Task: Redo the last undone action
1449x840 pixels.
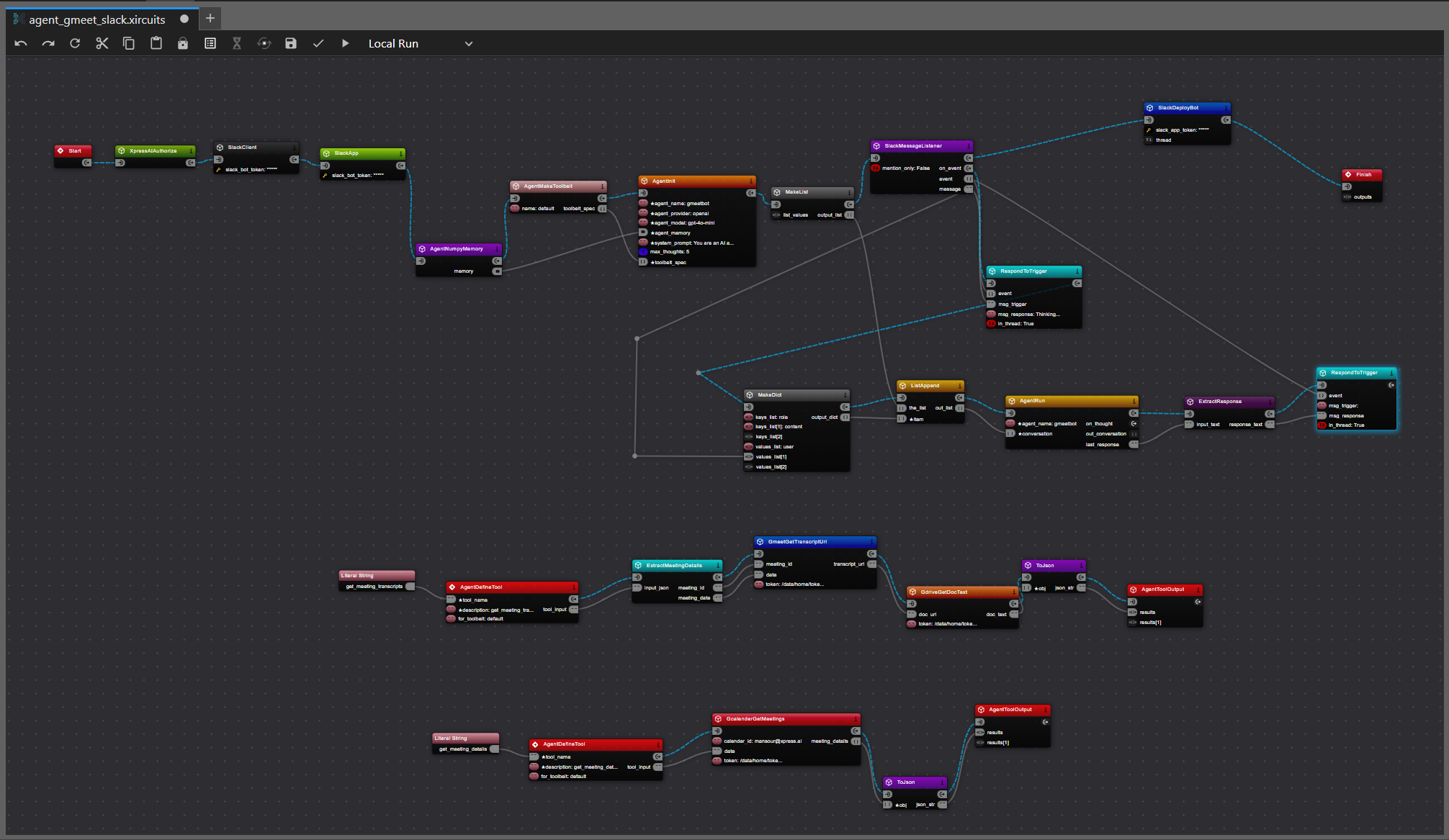Action: point(48,43)
